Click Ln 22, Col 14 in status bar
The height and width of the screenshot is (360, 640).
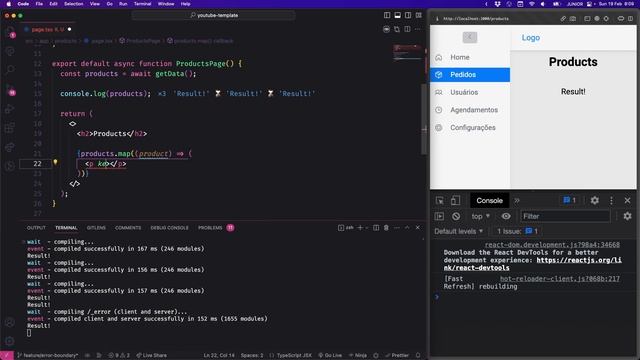[219, 356]
